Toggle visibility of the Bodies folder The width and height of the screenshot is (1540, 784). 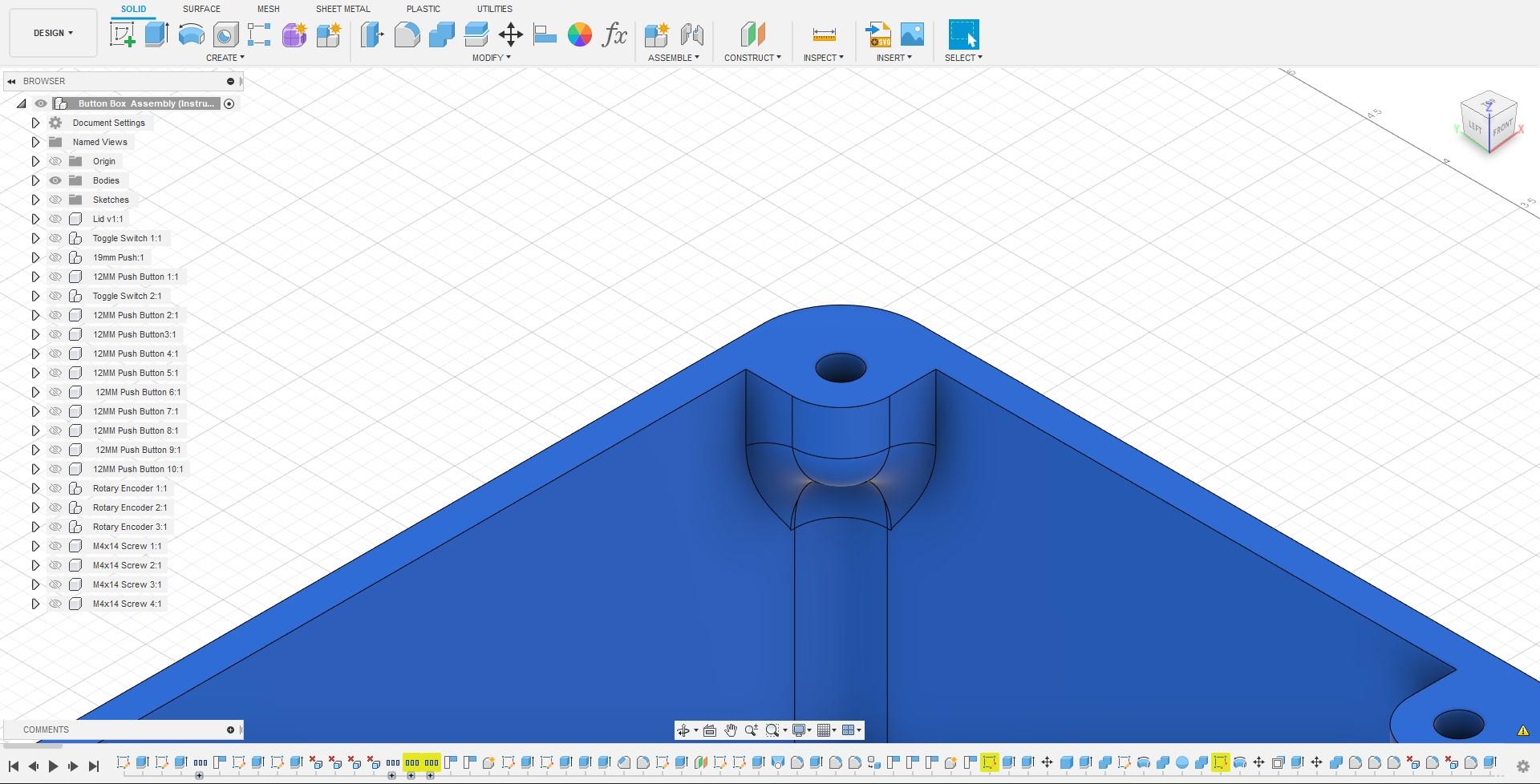pos(55,180)
